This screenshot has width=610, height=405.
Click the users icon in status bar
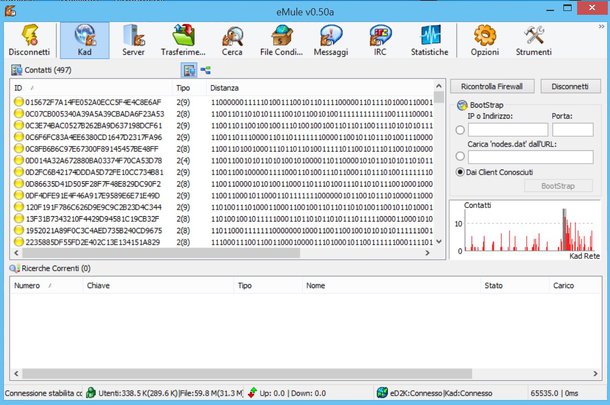point(91,393)
